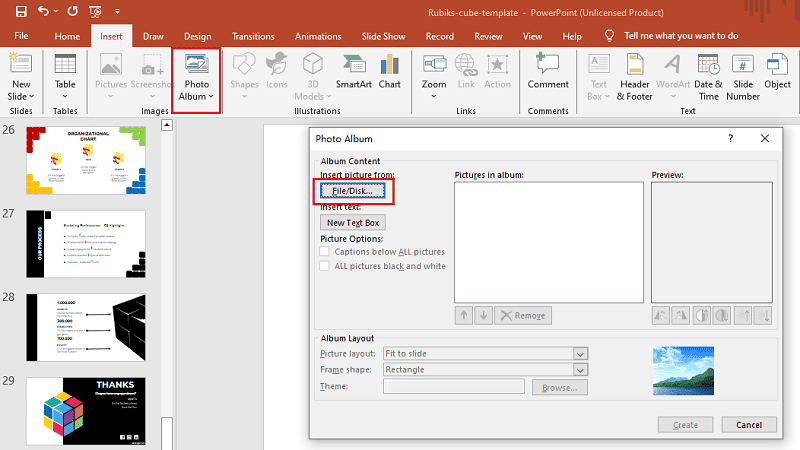Insert a SmartArt graphic

[x=353, y=70]
